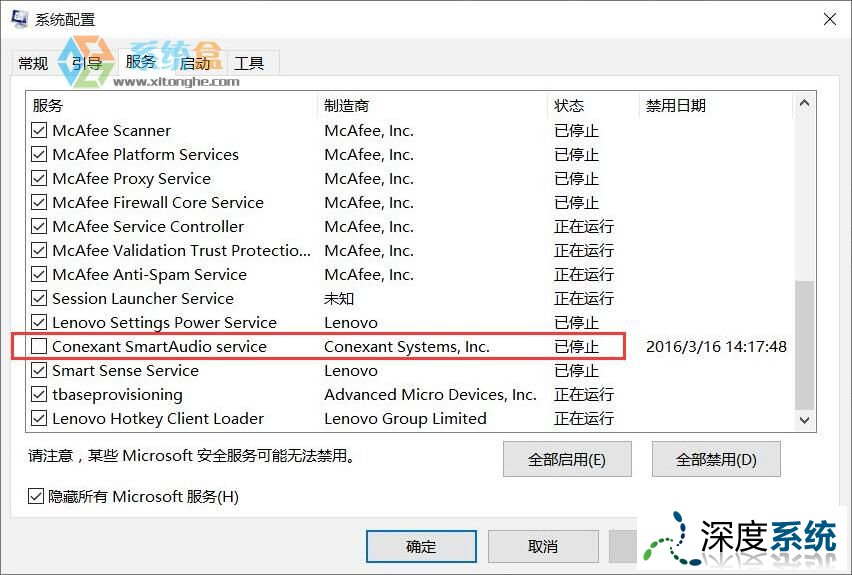Uncheck McAfee Firewall Core Service
852x575 pixels.
39,202
